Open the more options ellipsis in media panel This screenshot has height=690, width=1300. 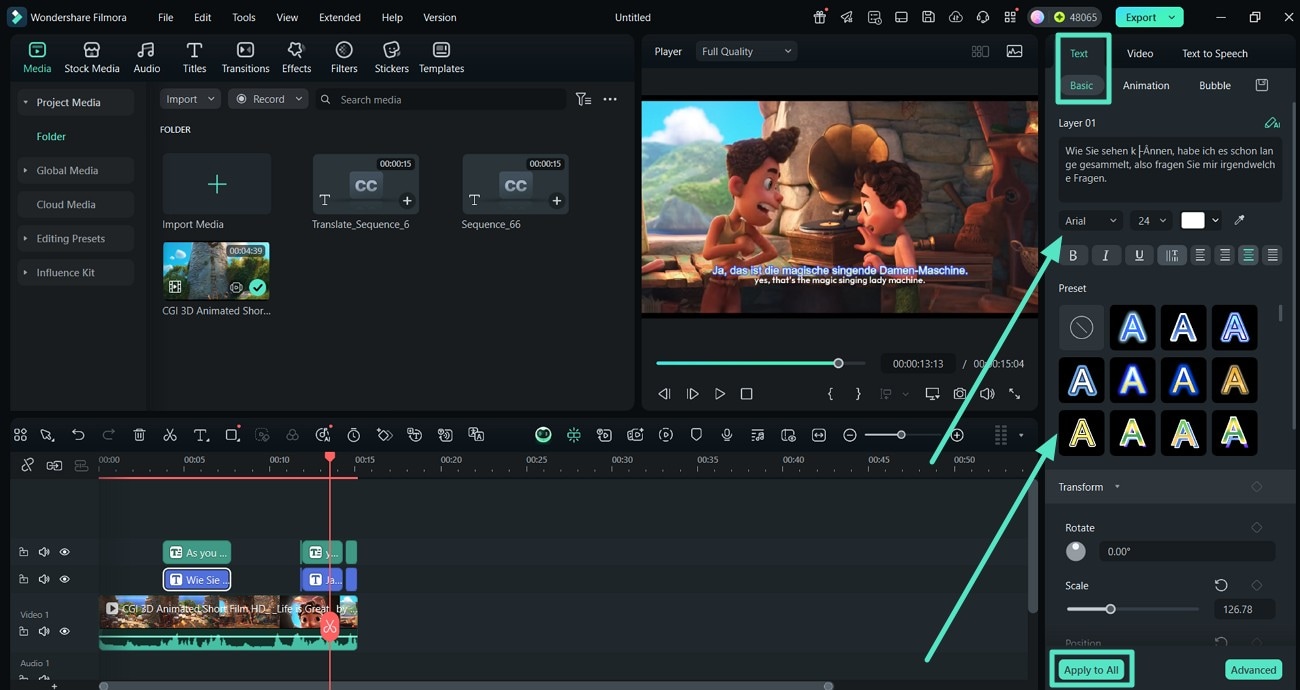pyautogui.click(x=610, y=99)
